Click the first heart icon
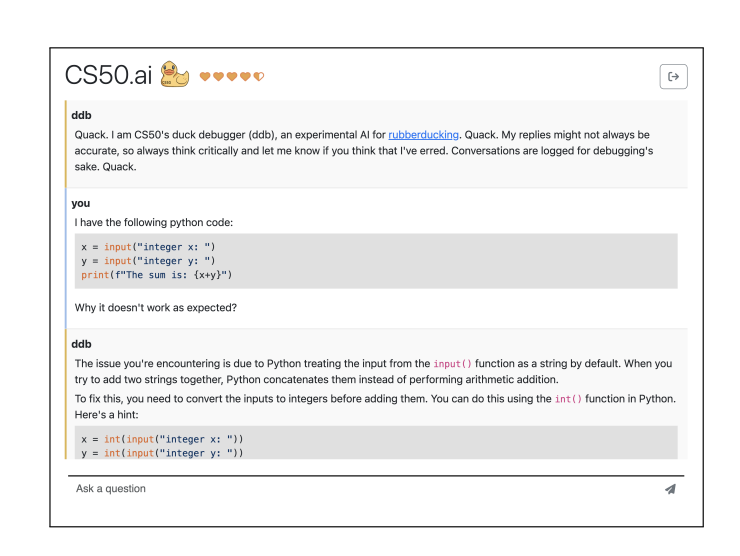Screen dimensions: 740x556 click(x=205, y=77)
